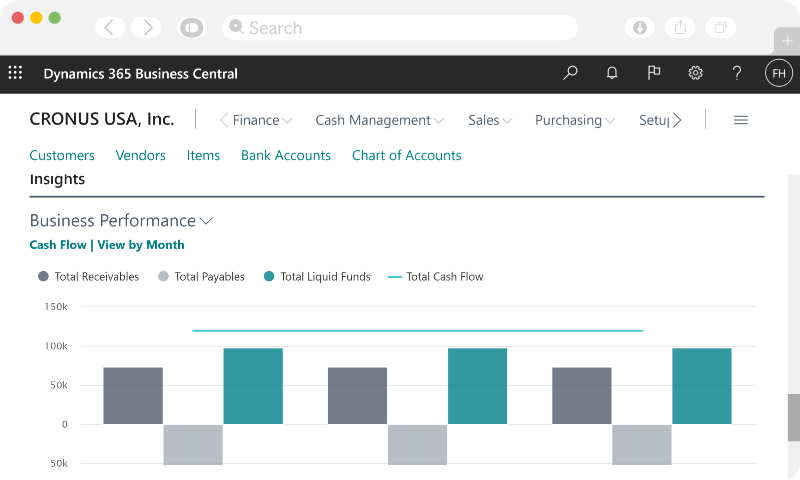800x480 pixels.
Task: Toggle Total Cash Flow legend line
Action: tap(435, 276)
